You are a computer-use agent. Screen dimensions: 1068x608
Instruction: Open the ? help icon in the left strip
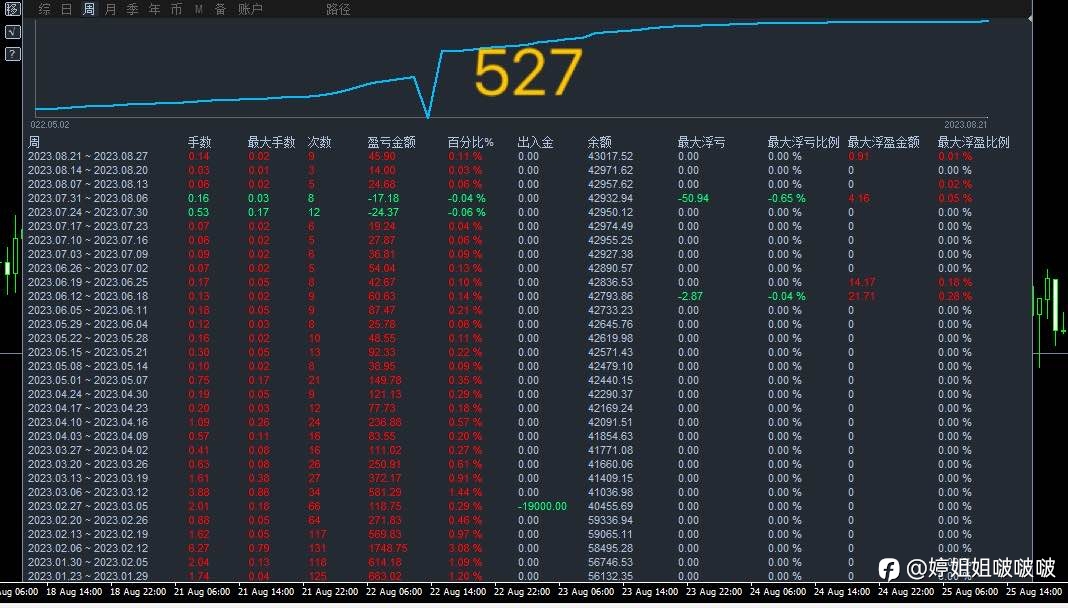coord(12,54)
